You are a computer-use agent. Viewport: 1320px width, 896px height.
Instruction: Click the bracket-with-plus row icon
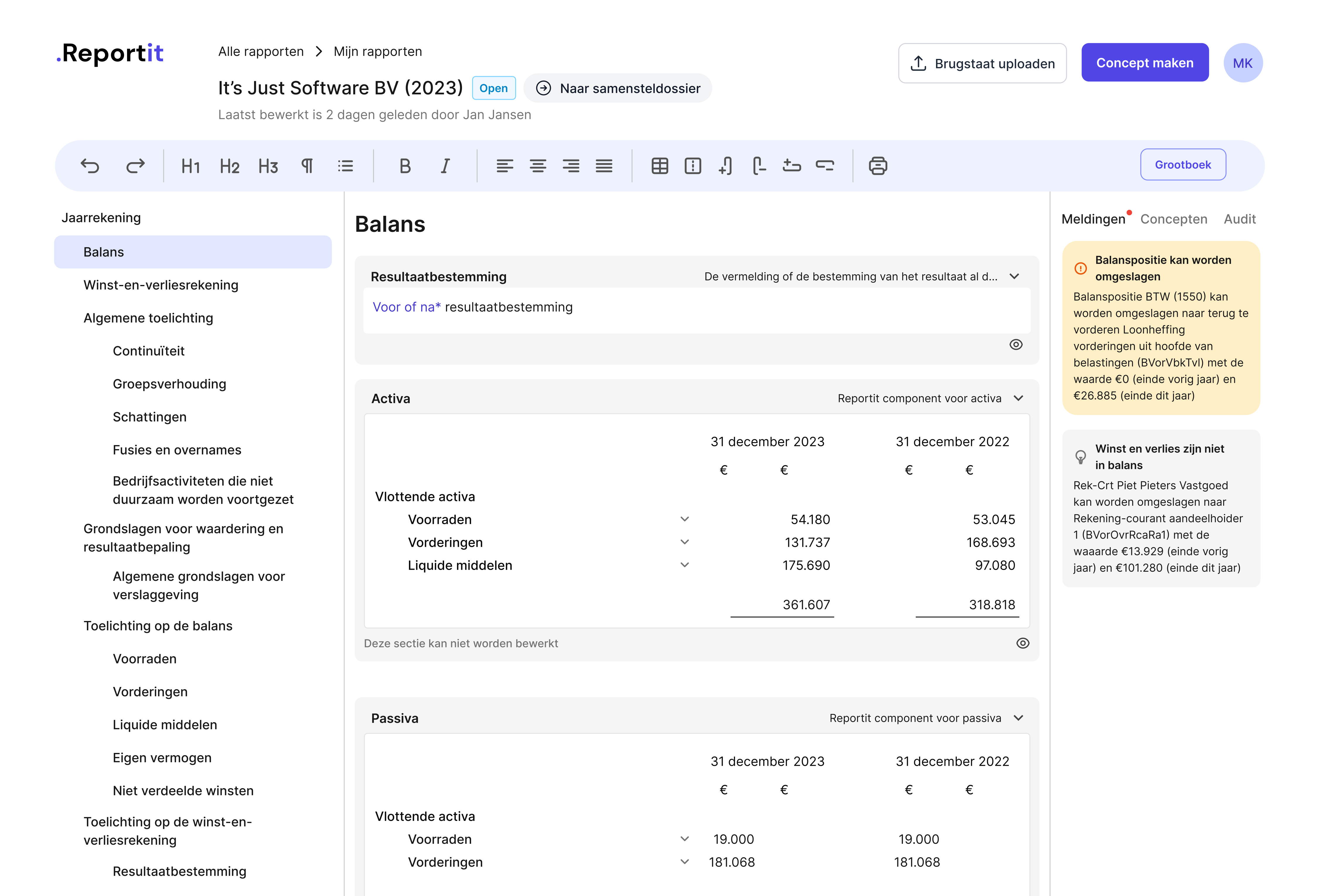[792, 166]
